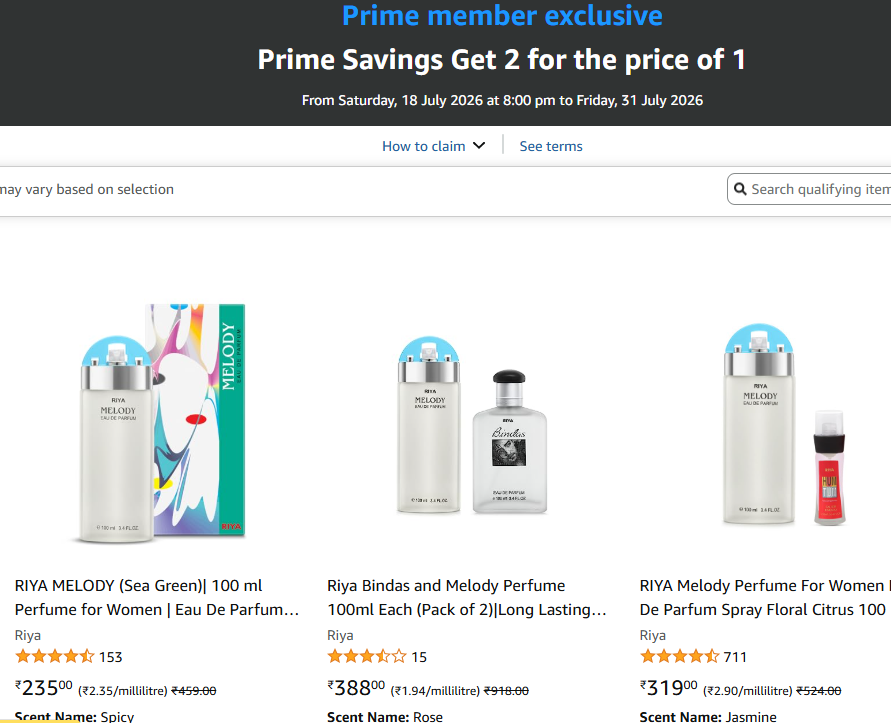Open RIYA MELODY (Sea Green) product title
891x723 pixels.
(x=157, y=597)
